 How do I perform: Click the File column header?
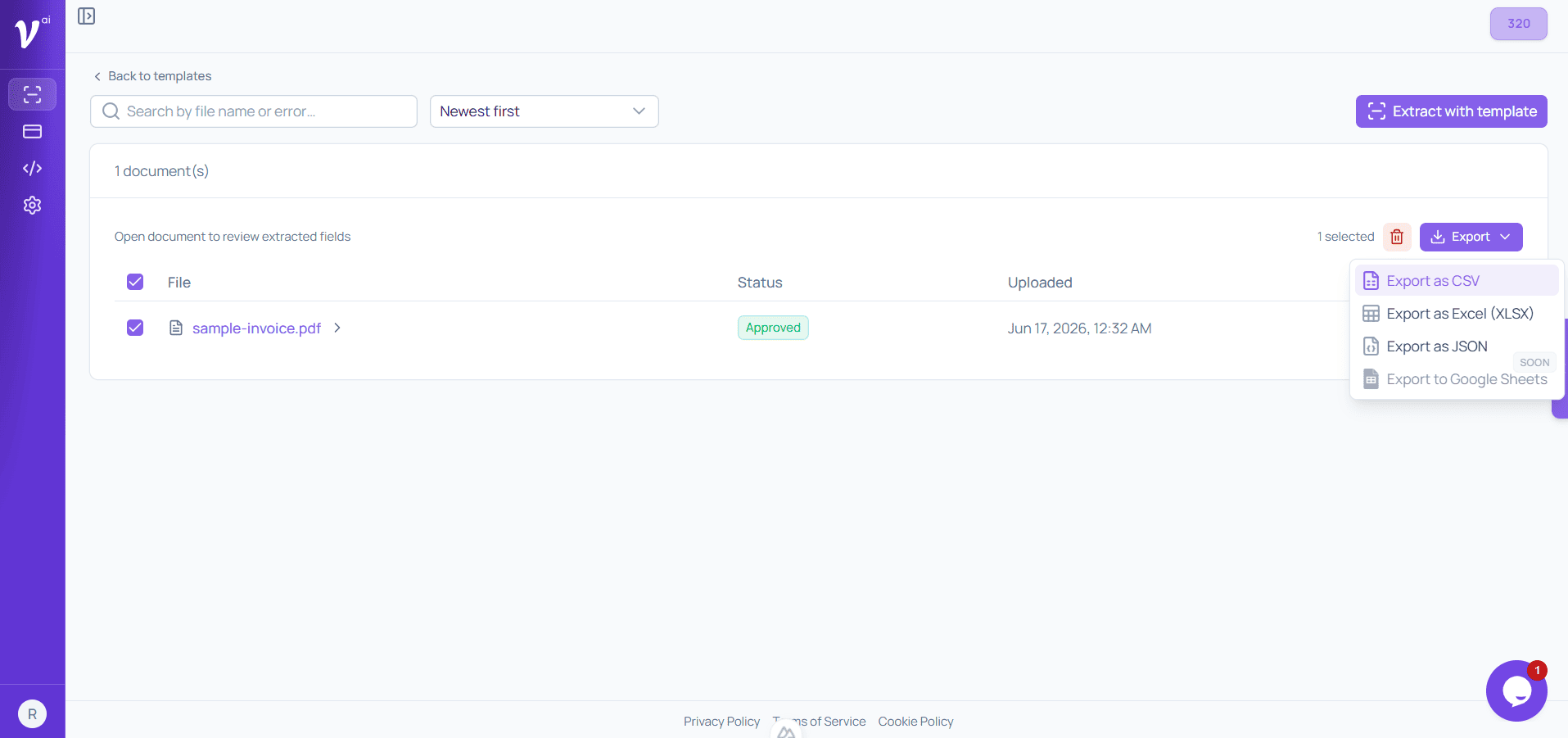(179, 283)
